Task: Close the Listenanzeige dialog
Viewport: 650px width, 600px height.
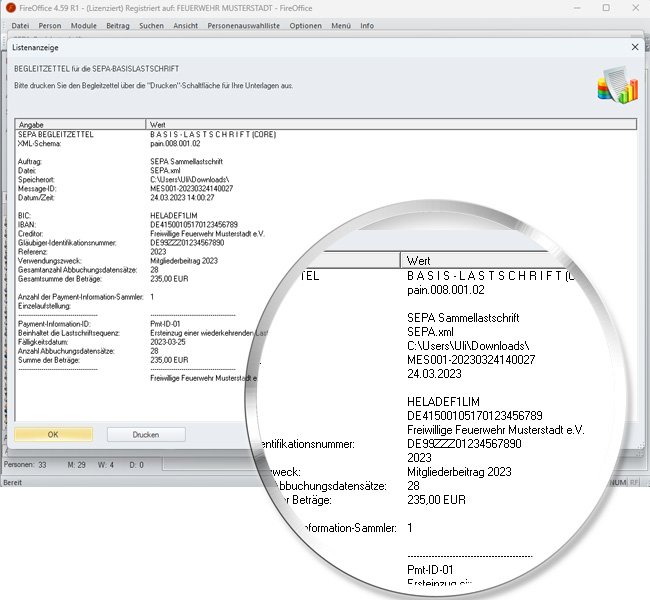Action: tap(636, 46)
